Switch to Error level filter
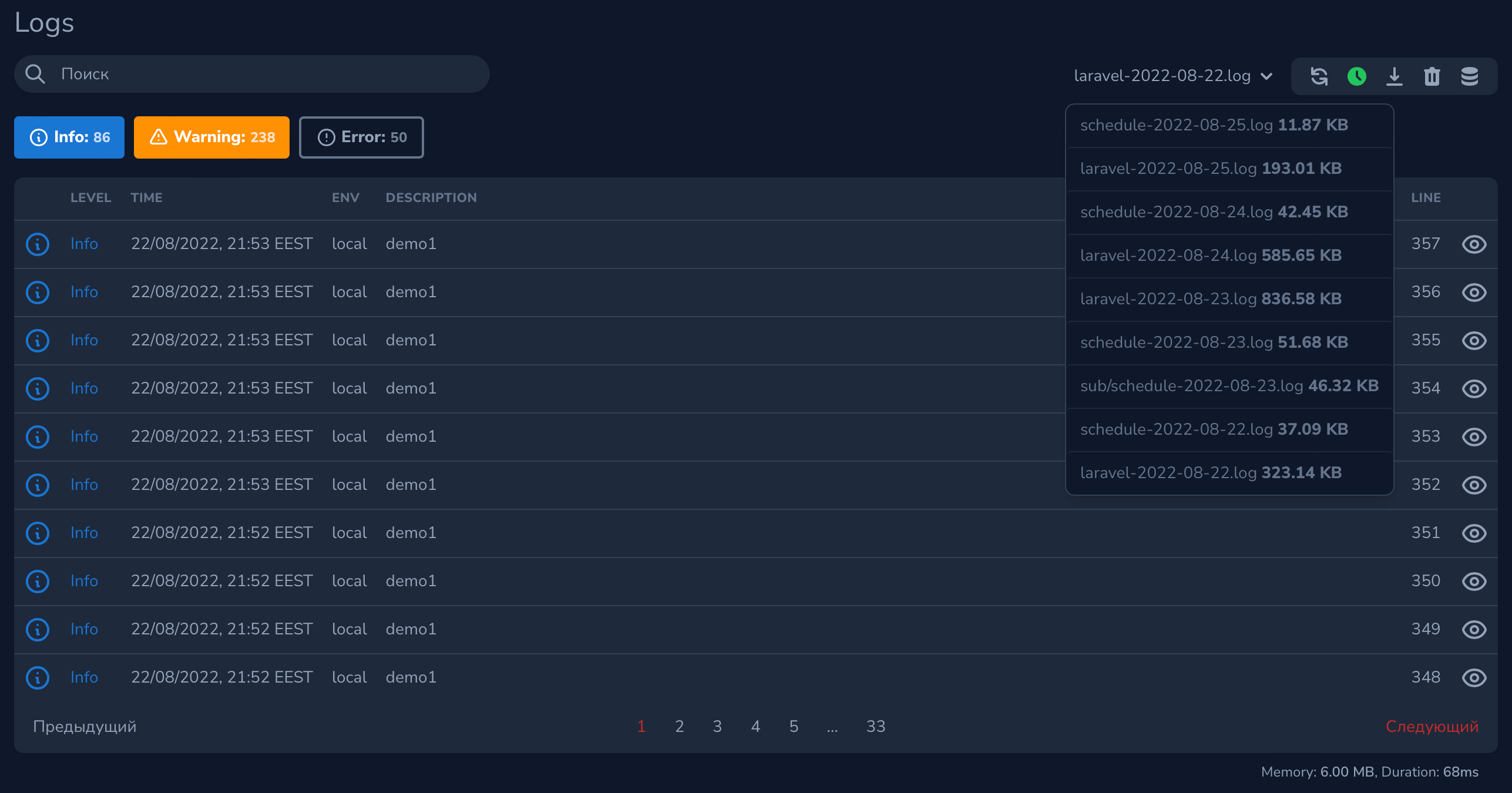1512x793 pixels. [361, 137]
